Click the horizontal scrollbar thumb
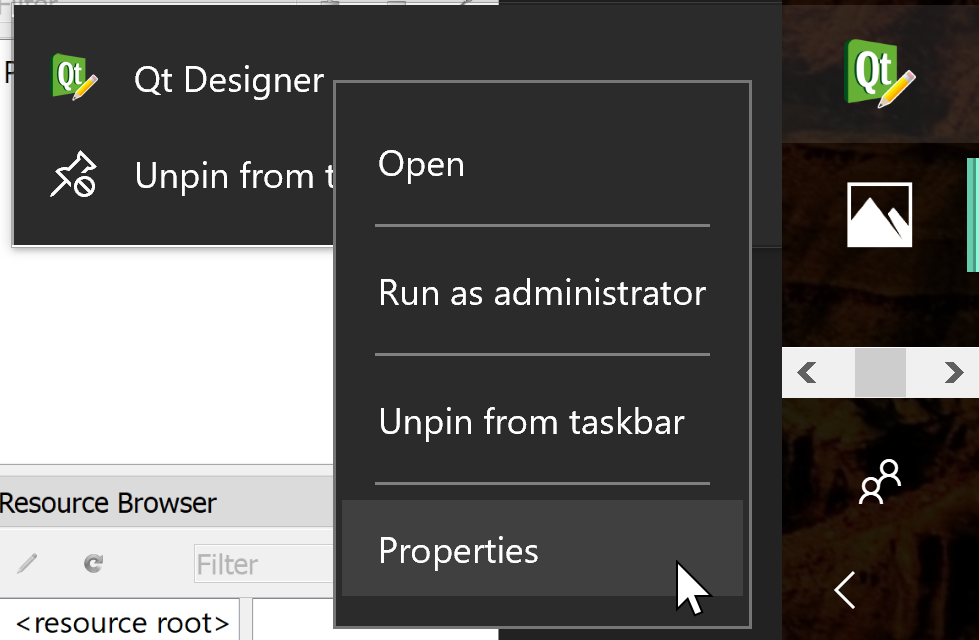The image size is (979, 640). pyautogui.click(x=880, y=372)
